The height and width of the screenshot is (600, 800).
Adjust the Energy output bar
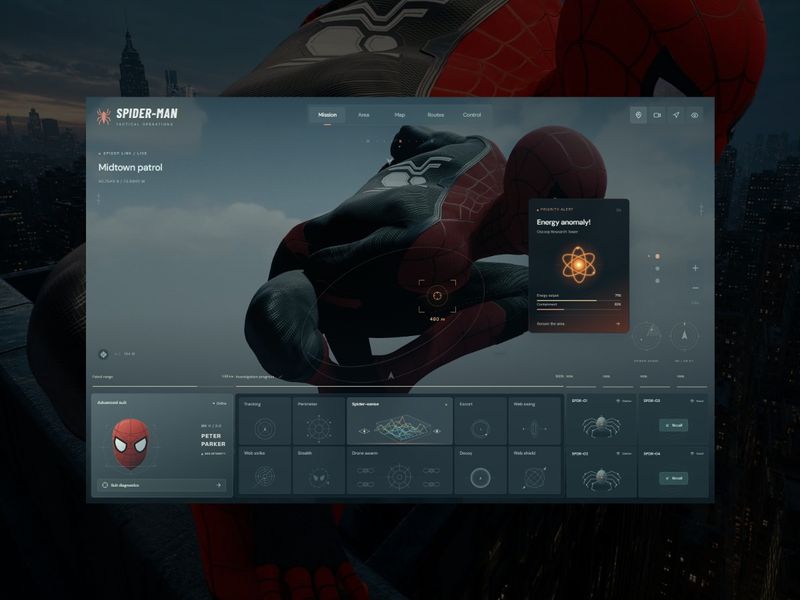(x=579, y=301)
